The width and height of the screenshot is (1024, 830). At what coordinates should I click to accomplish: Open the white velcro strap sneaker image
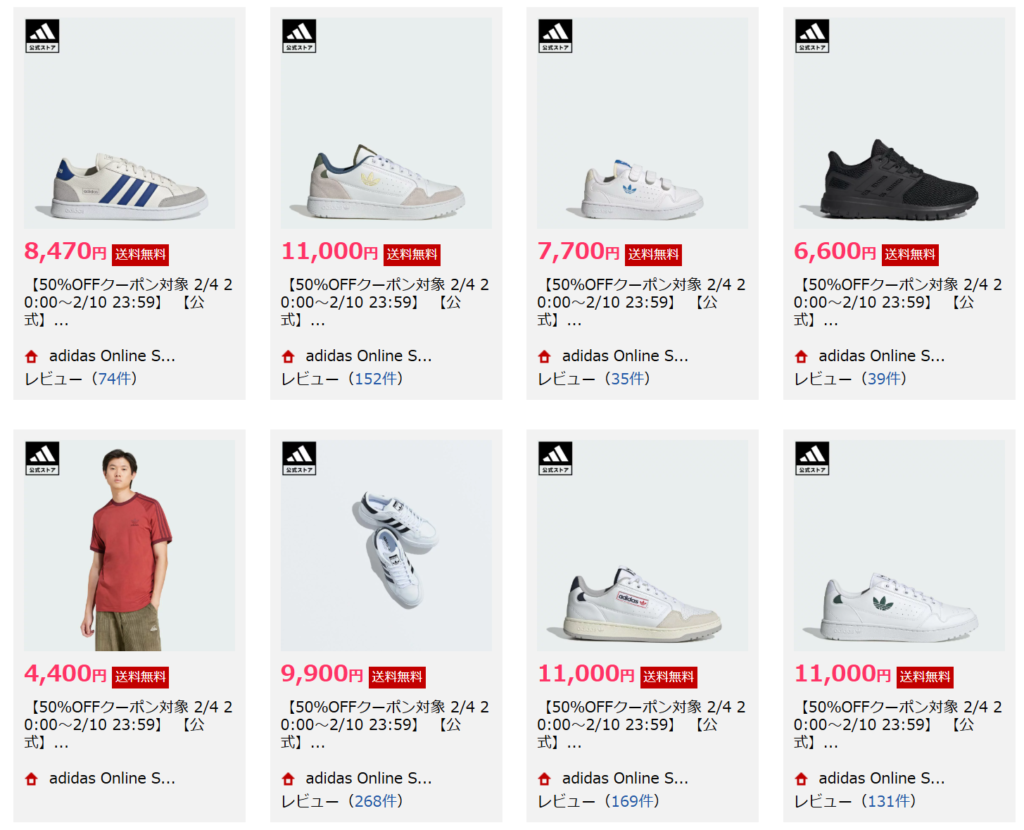(x=641, y=190)
